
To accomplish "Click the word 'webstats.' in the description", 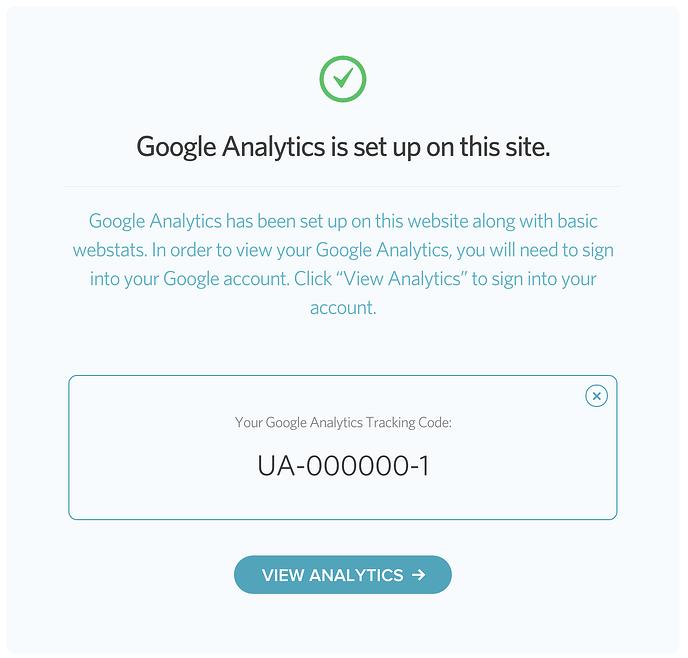I will pos(110,250).
